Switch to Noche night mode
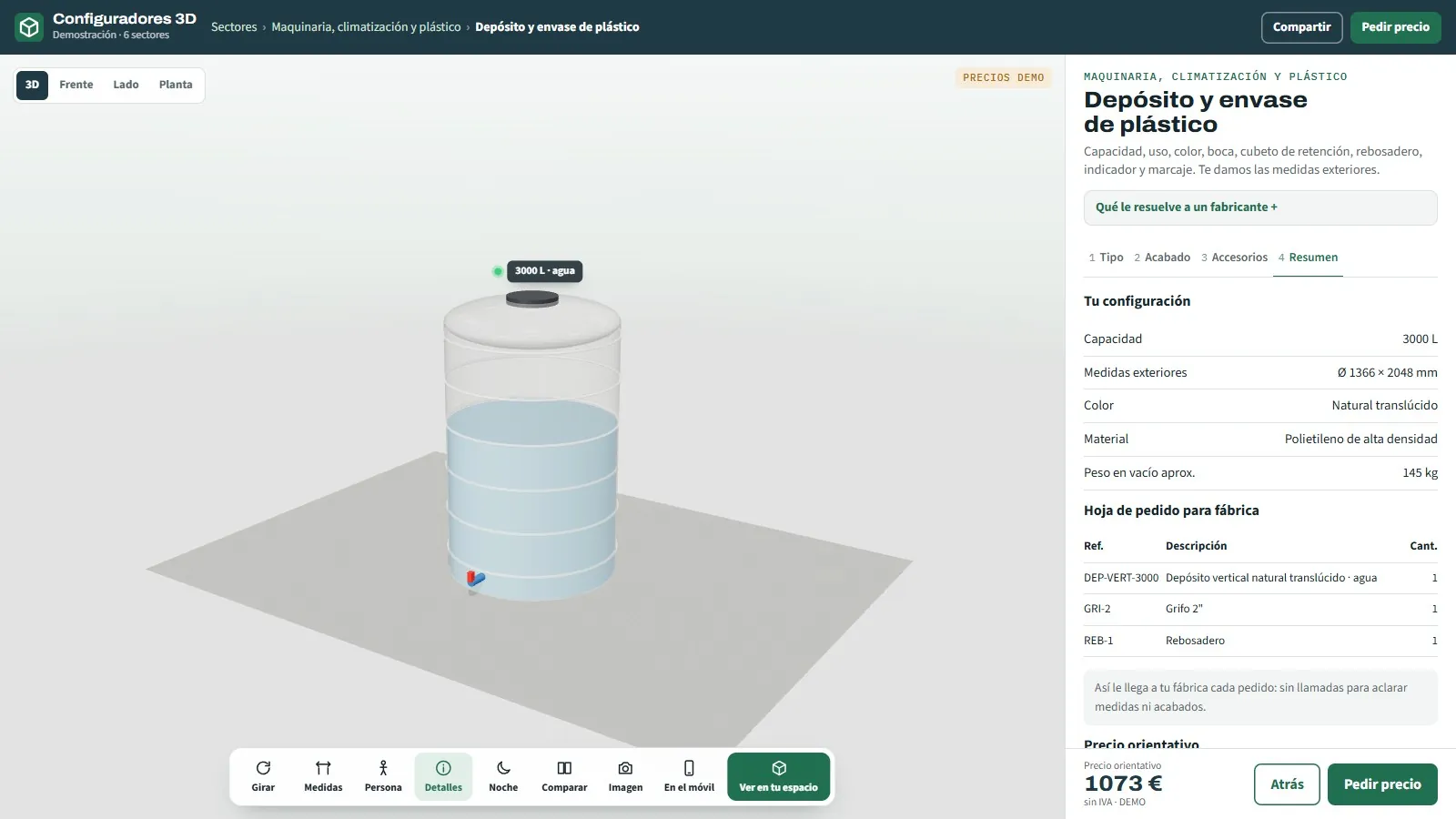Screen dimensions: 1456x819 click(503, 777)
